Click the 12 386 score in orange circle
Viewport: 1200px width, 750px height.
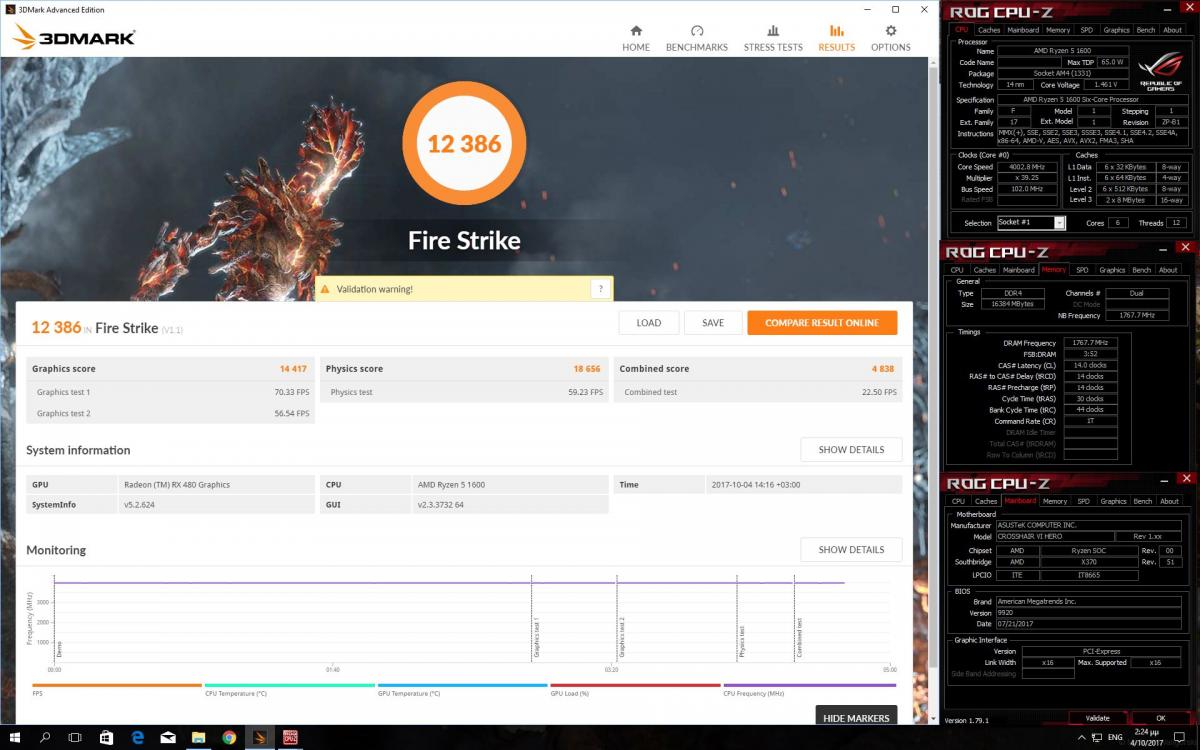coord(464,144)
